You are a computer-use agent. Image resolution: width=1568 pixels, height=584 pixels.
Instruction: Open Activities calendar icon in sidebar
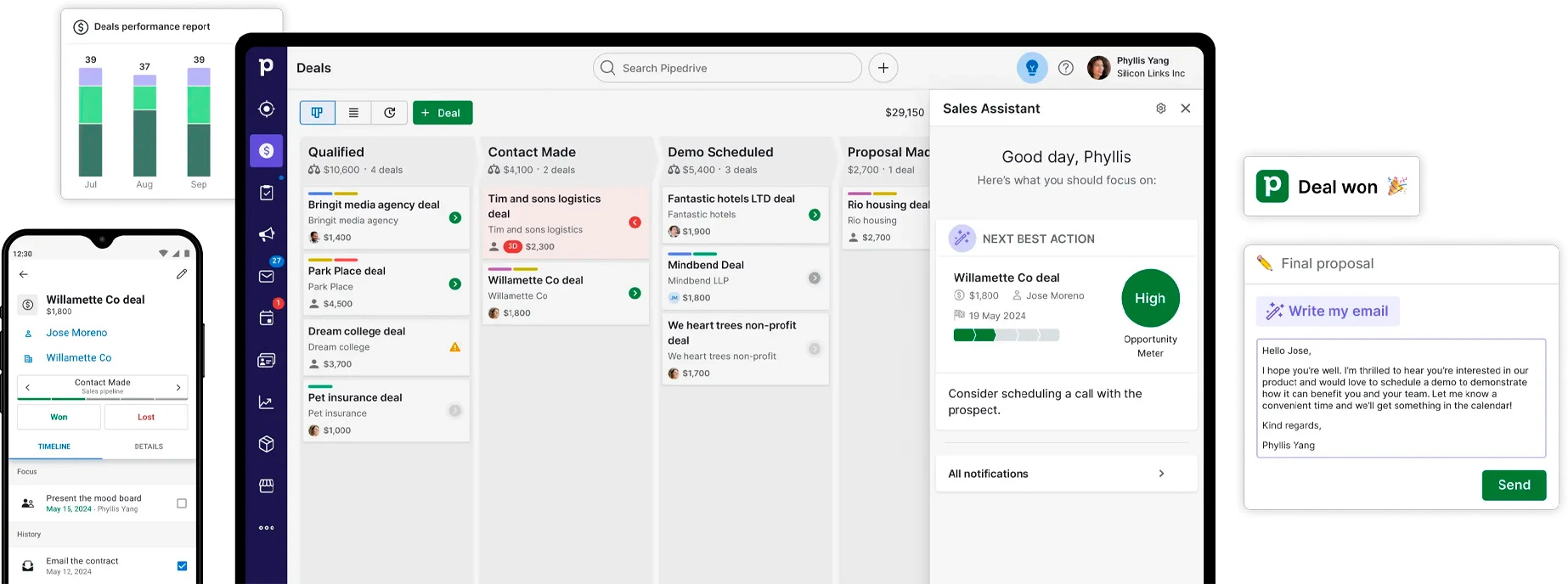pyautogui.click(x=266, y=318)
